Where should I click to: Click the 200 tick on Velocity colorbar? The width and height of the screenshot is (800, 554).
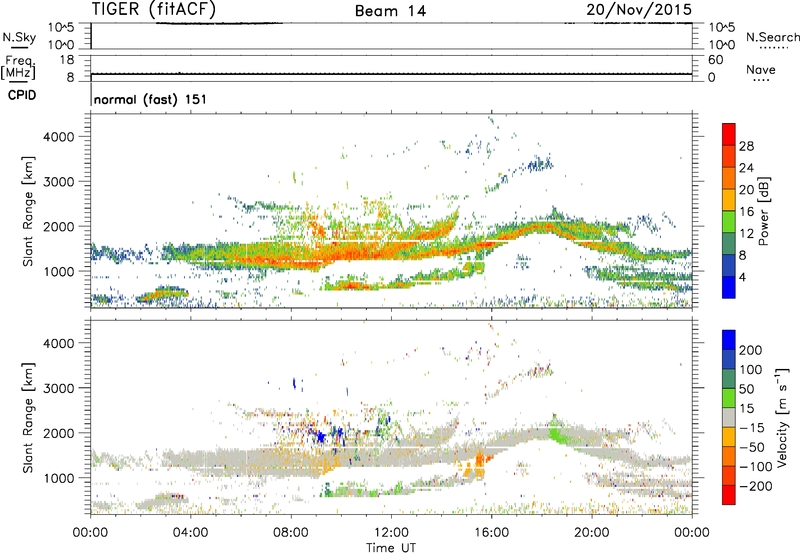click(751, 350)
